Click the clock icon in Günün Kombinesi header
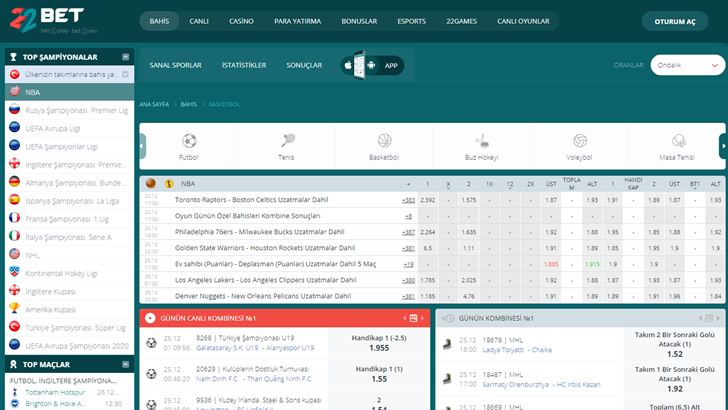728x410 pixels. [x=450, y=318]
